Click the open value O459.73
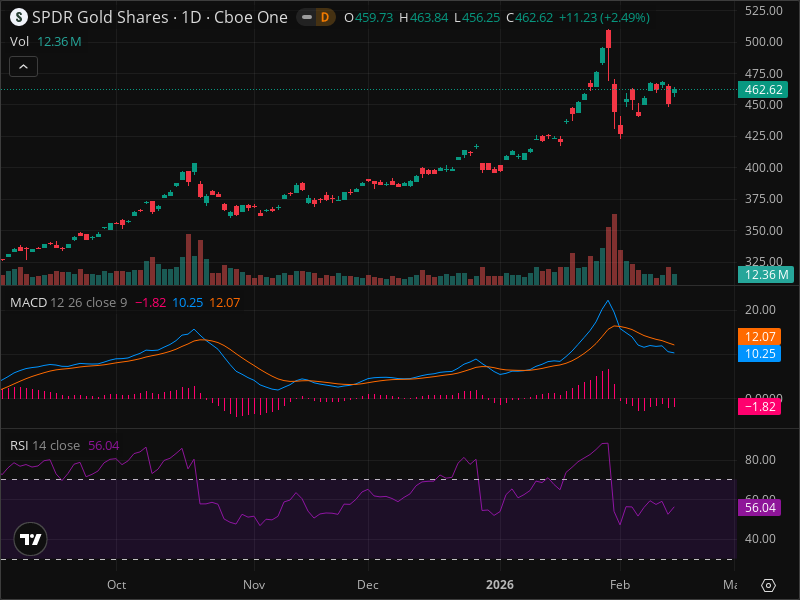800x600 pixels. tap(368, 18)
